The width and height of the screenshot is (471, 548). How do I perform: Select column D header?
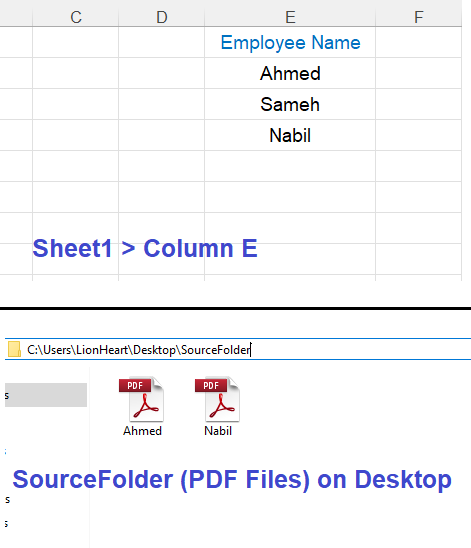click(161, 17)
